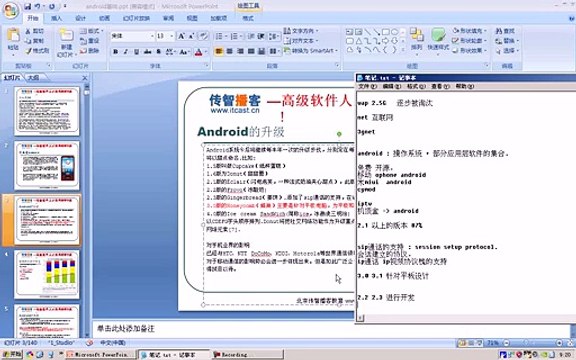Open Notepad's File (文件) menu
576x360 pixels.
coord(367,86)
